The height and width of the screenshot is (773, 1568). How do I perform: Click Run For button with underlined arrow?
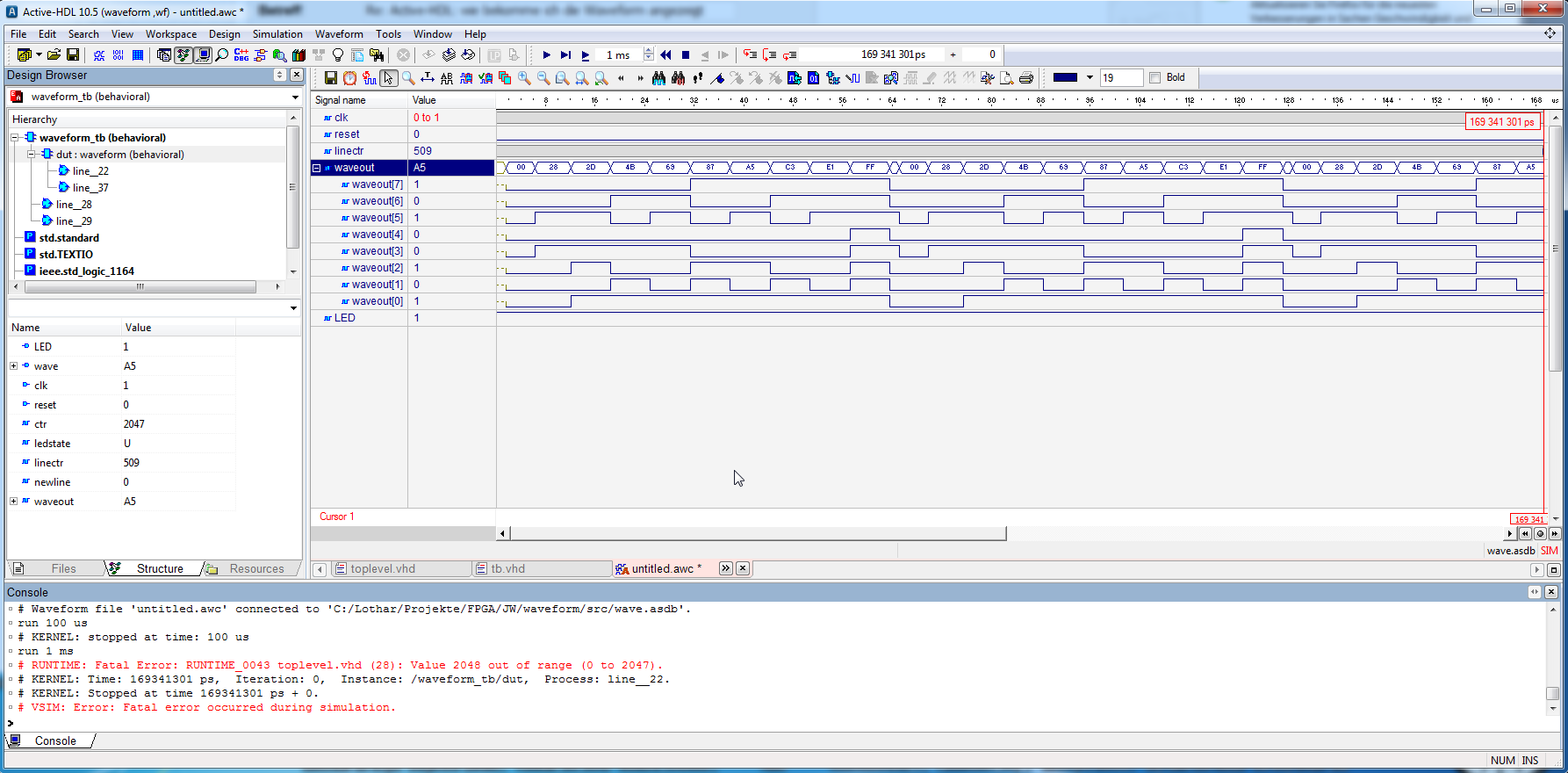click(x=586, y=54)
